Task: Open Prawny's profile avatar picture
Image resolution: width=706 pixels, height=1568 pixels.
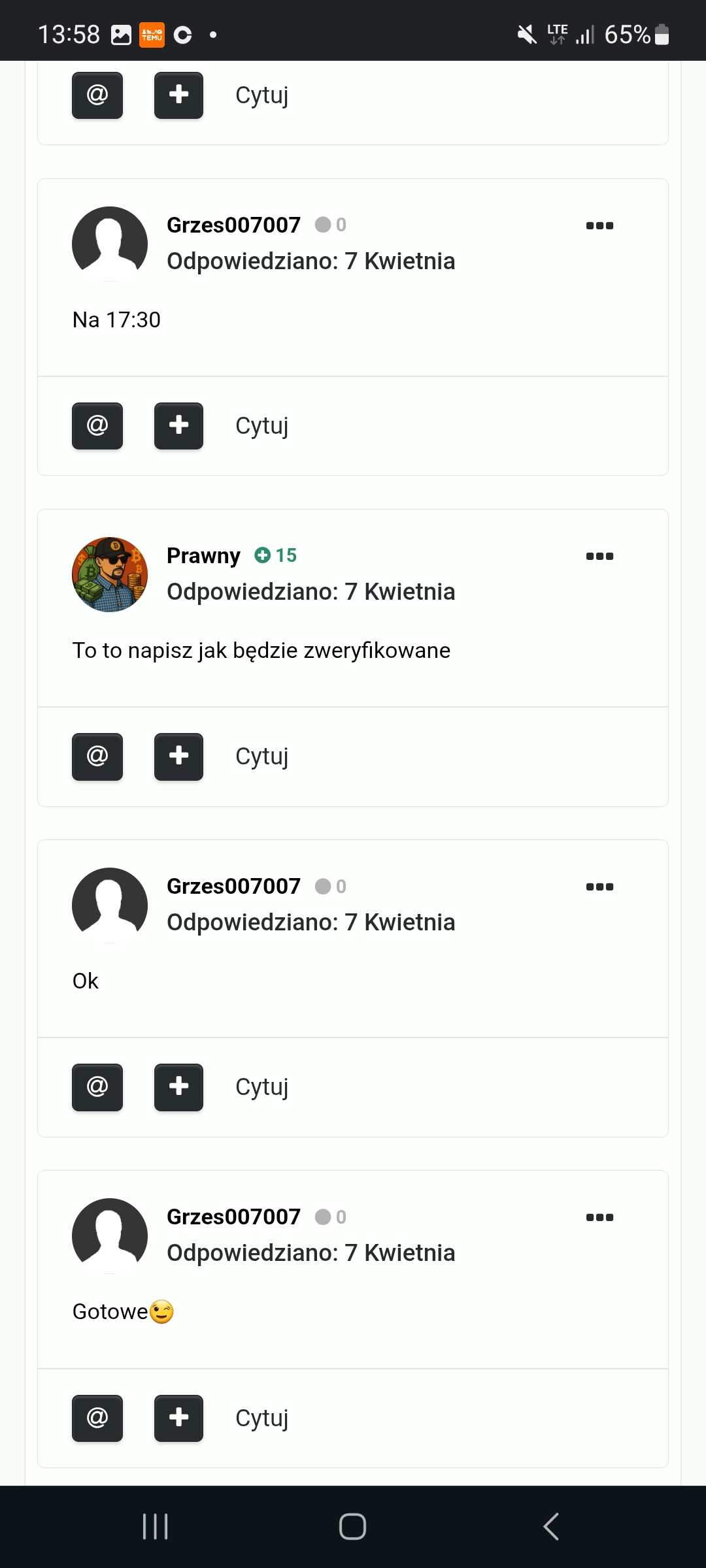Action: click(110, 575)
